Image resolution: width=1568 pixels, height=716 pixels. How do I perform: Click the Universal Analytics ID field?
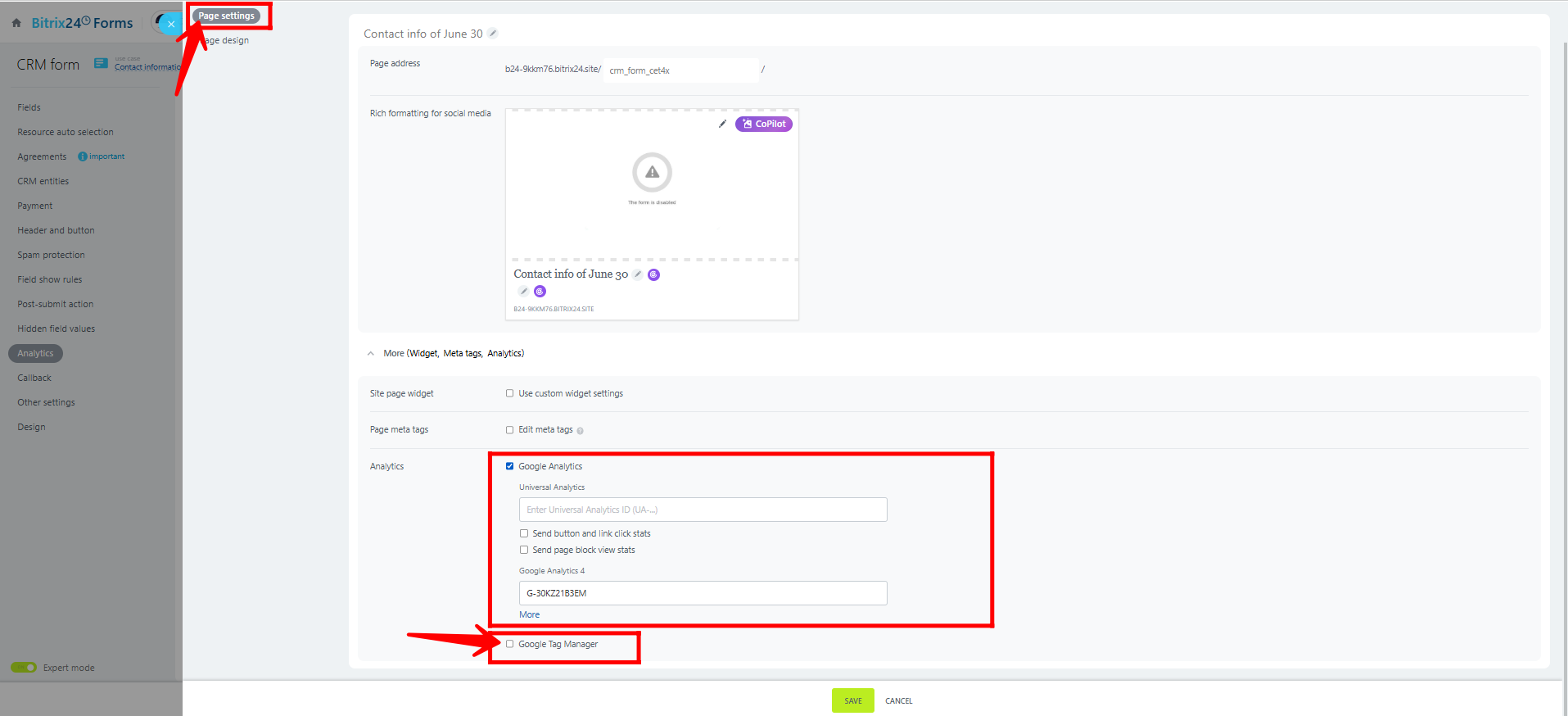pos(703,510)
